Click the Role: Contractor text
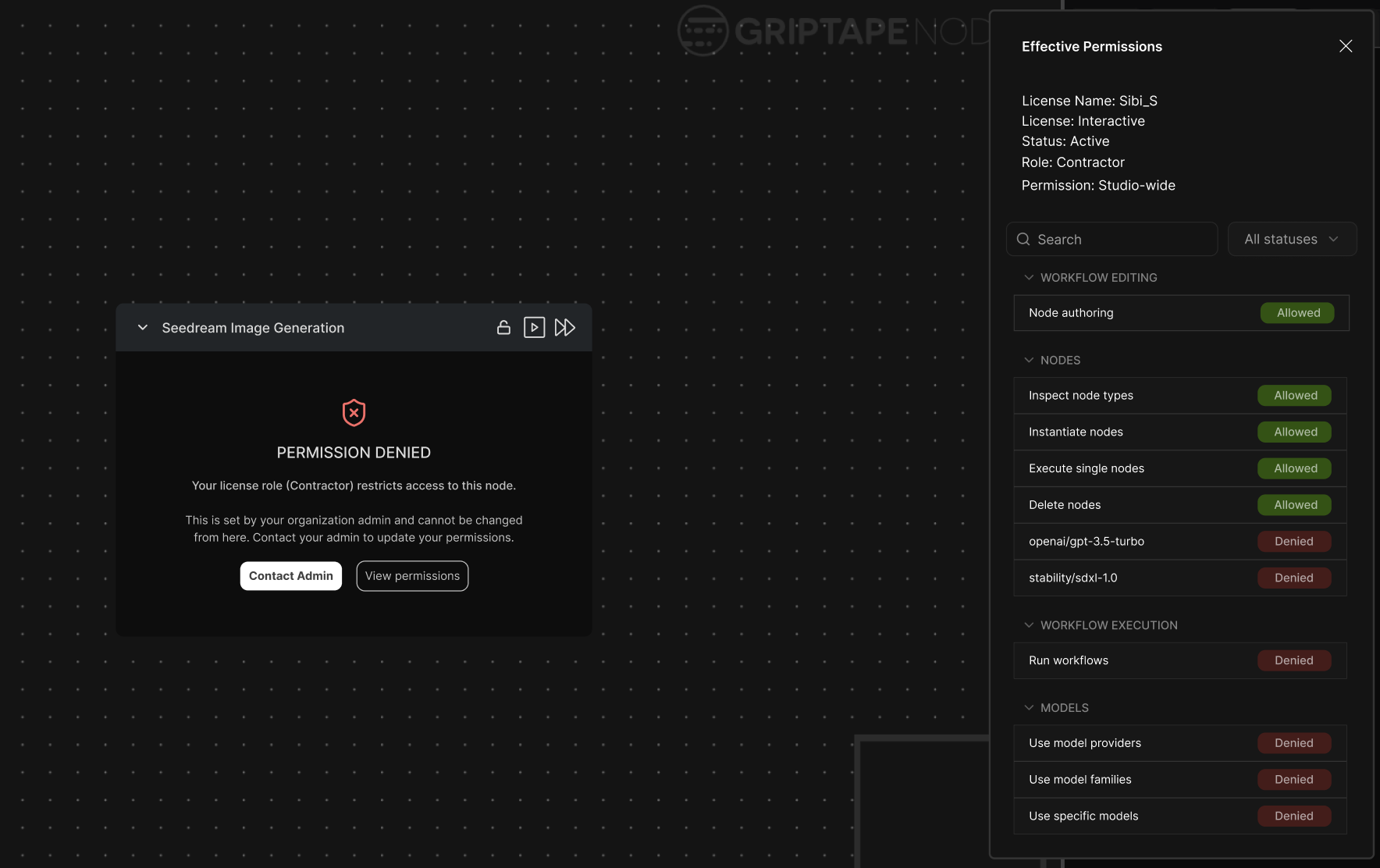 [1073, 162]
